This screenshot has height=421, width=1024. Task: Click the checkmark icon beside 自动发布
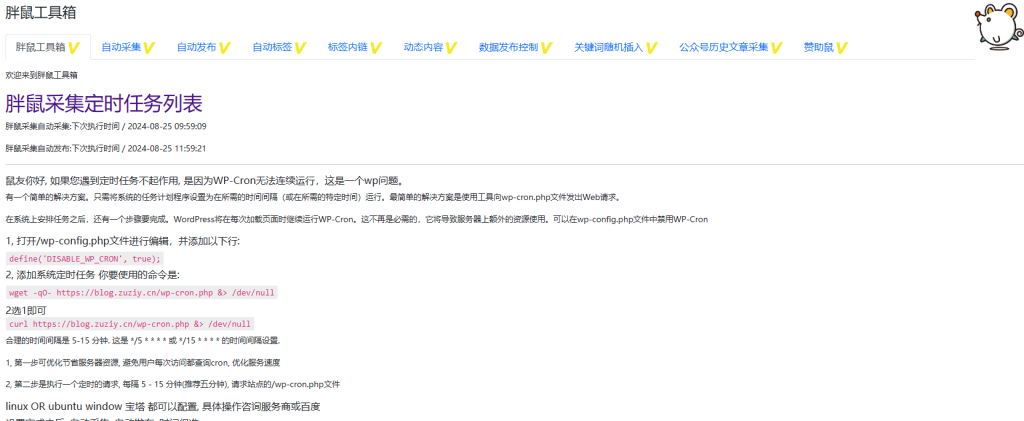[225, 47]
